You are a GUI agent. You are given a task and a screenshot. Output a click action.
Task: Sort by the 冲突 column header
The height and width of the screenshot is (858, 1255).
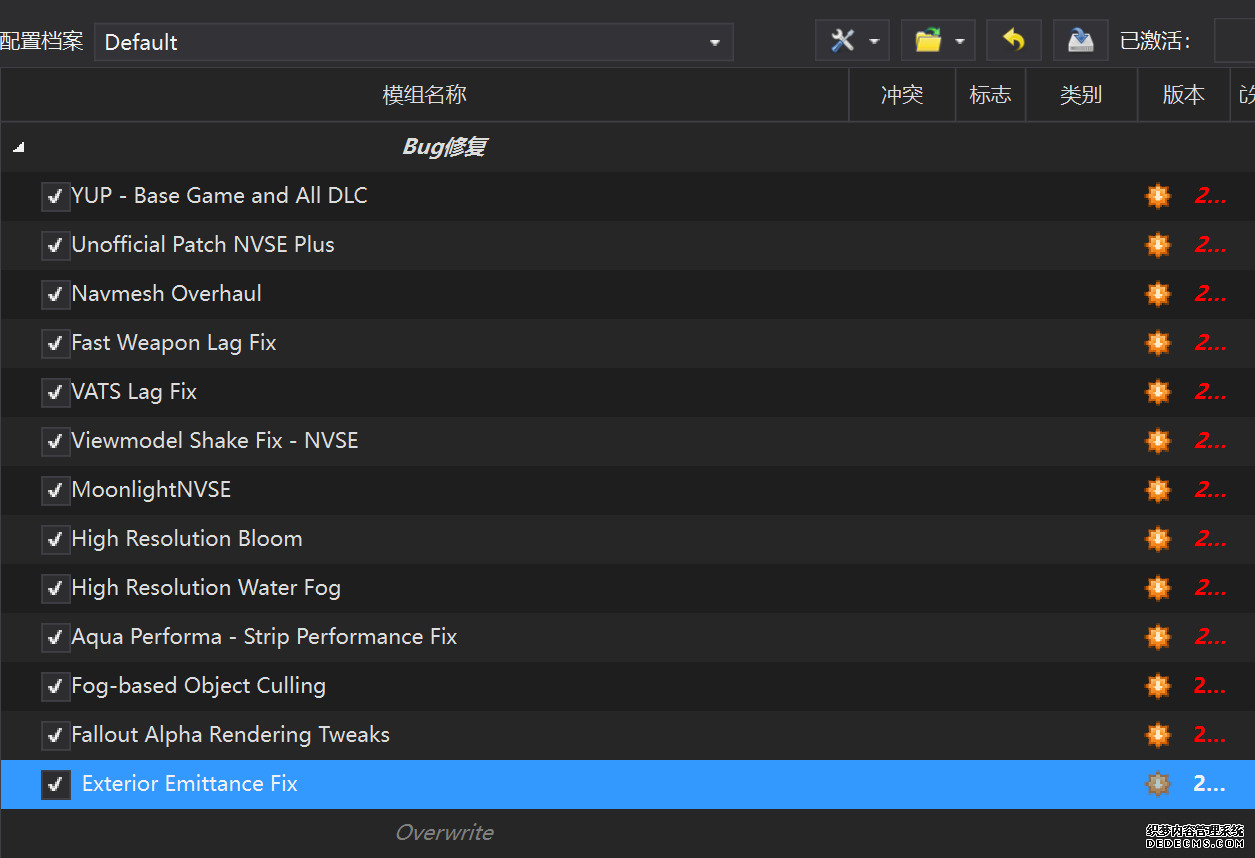(x=901, y=95)
